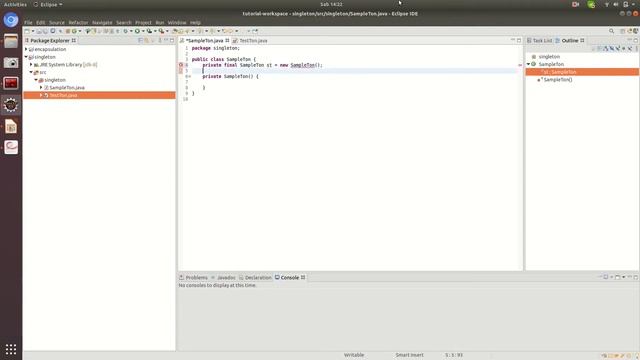640x360 pixels.
Task: Click the Coverage launch icon in the toolbar
Action: 149,31
